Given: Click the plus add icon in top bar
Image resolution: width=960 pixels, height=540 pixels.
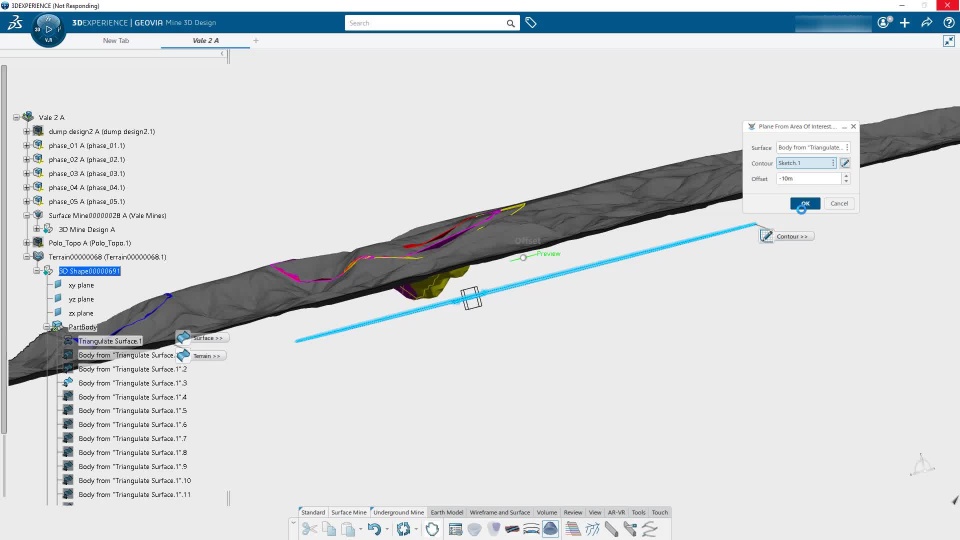Looking at the screenshot, I should [905, 23].
